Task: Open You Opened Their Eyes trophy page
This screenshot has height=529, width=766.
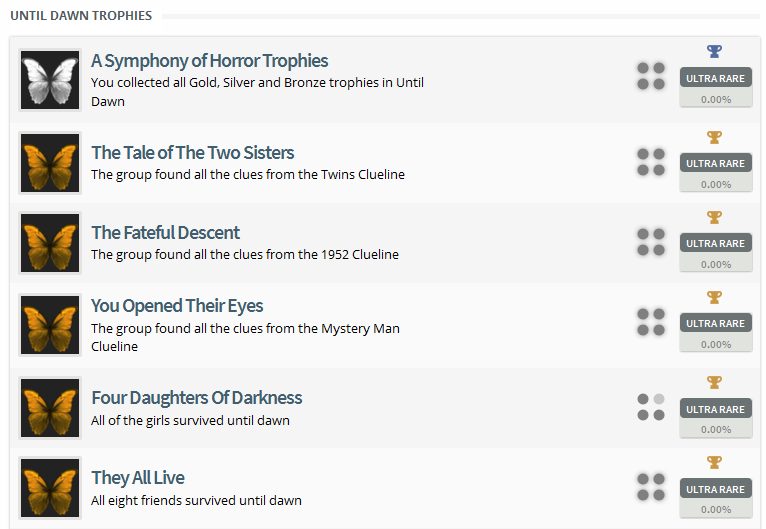Action: pos(177,306)
